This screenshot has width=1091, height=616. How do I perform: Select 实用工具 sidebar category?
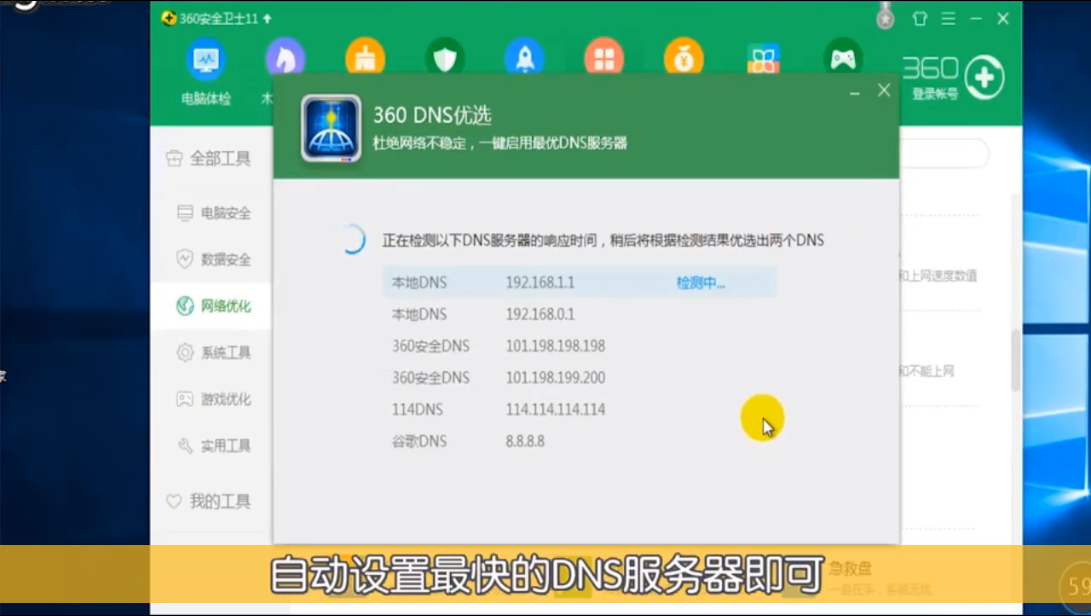214,446
